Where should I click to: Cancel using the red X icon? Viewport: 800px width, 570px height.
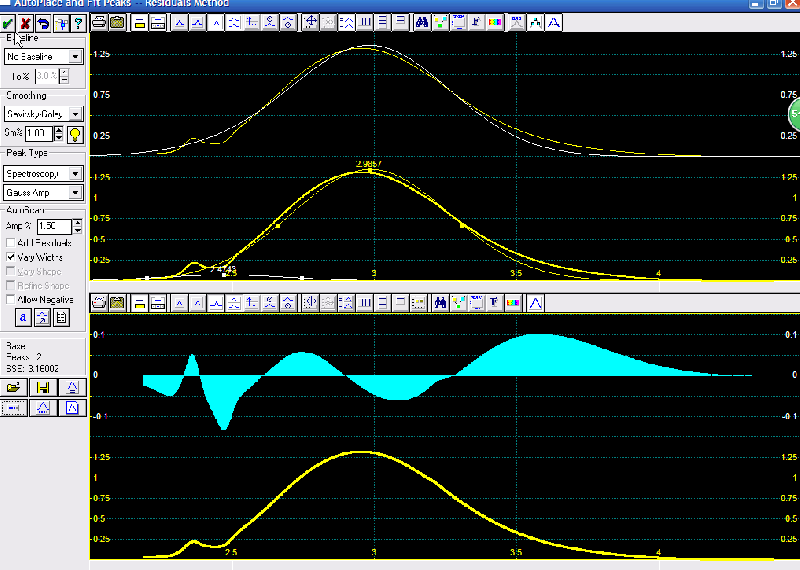pos(25,23)
